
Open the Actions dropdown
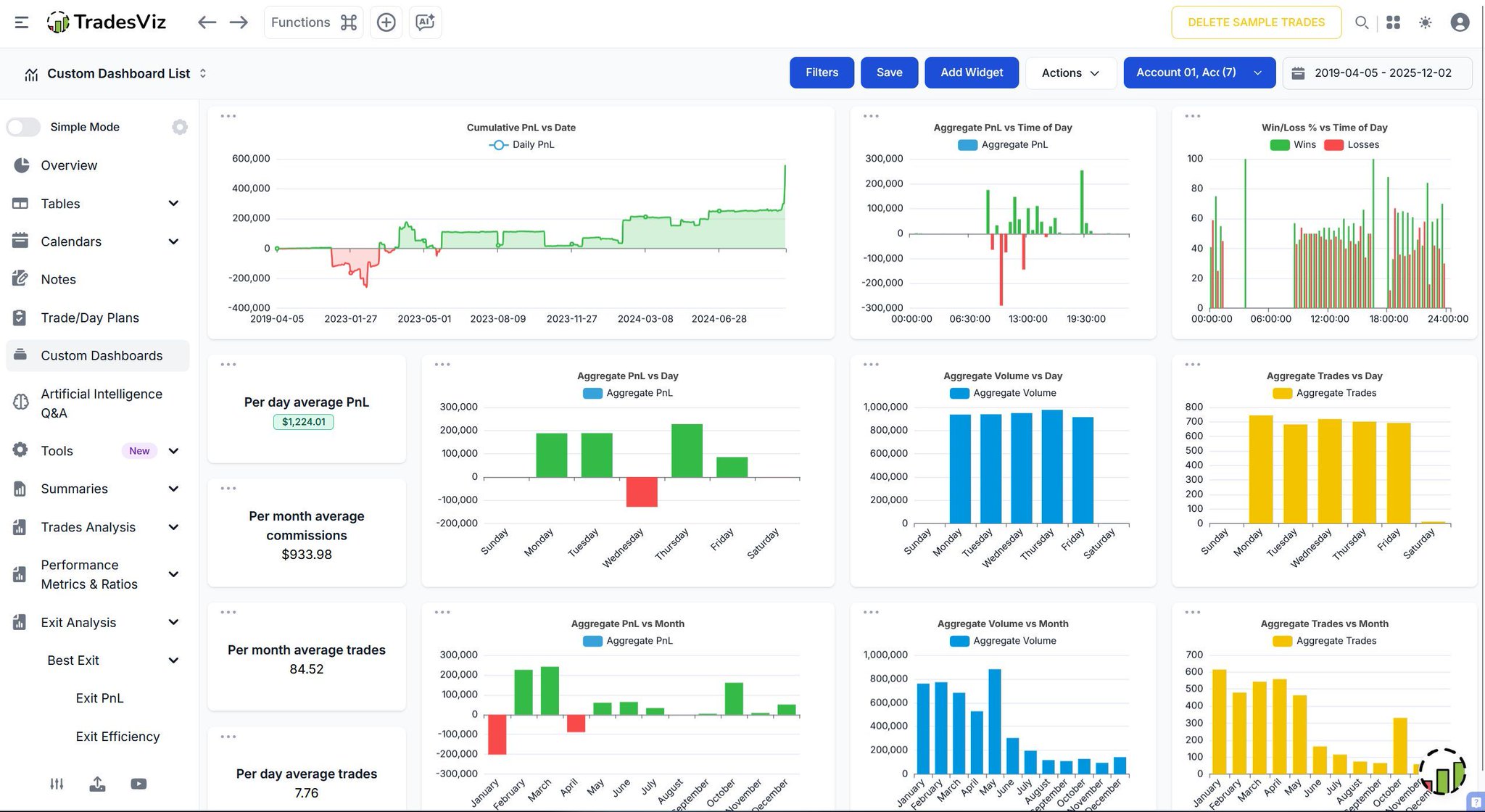point(1070,72)
